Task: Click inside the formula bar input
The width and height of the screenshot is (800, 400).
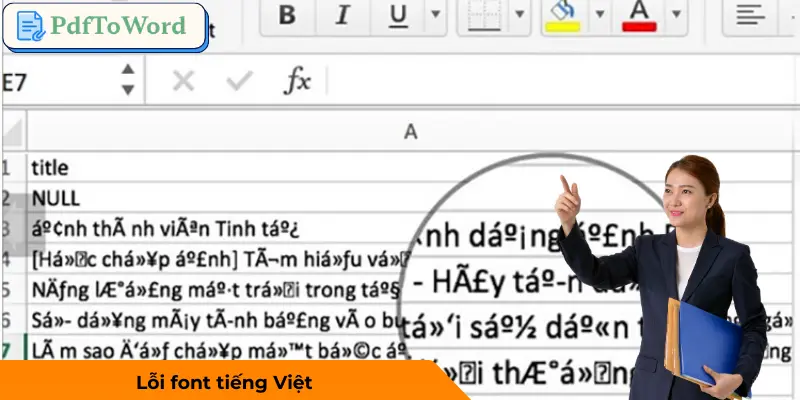Action: point(561,81)
